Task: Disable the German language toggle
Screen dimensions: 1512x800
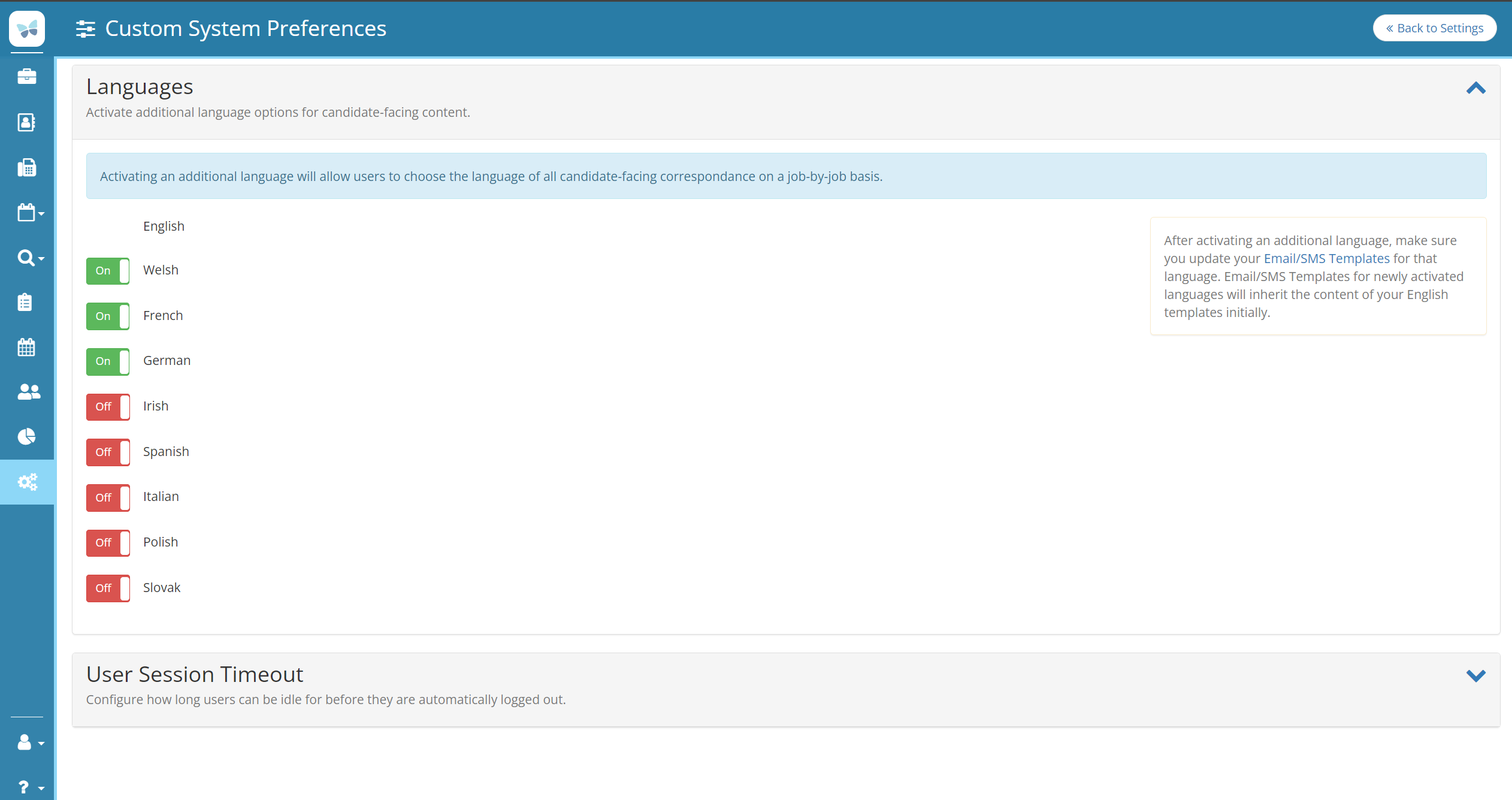Action: (108, 361)
